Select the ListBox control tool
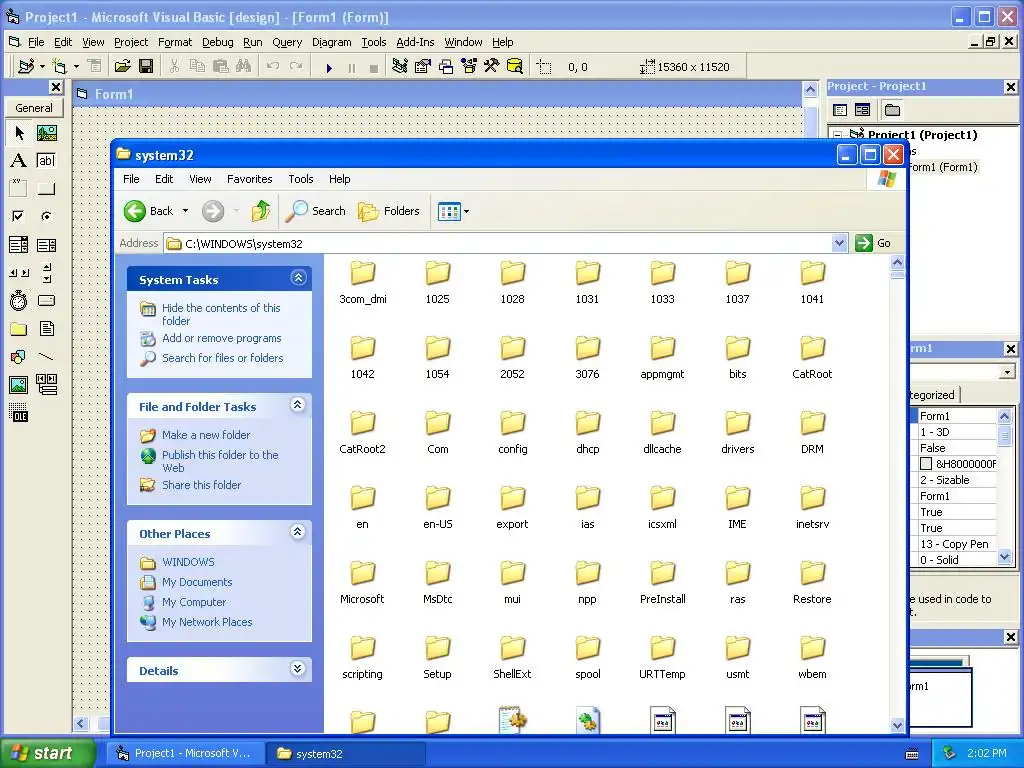 point(46,245)
